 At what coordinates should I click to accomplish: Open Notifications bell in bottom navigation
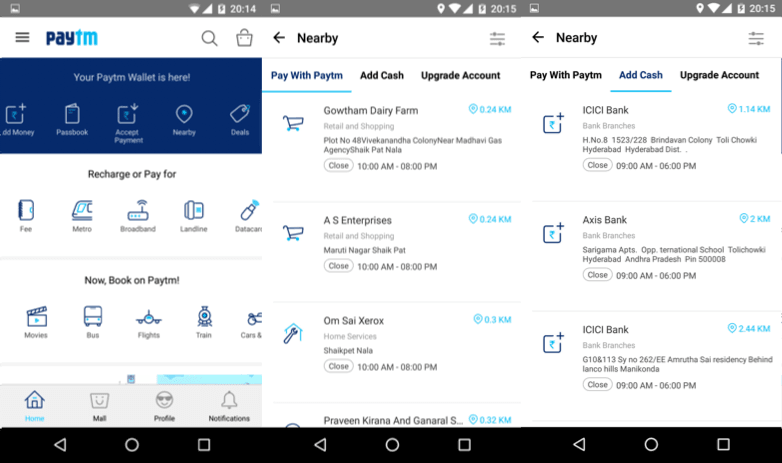pyautogui.click(x=229, y=406)
